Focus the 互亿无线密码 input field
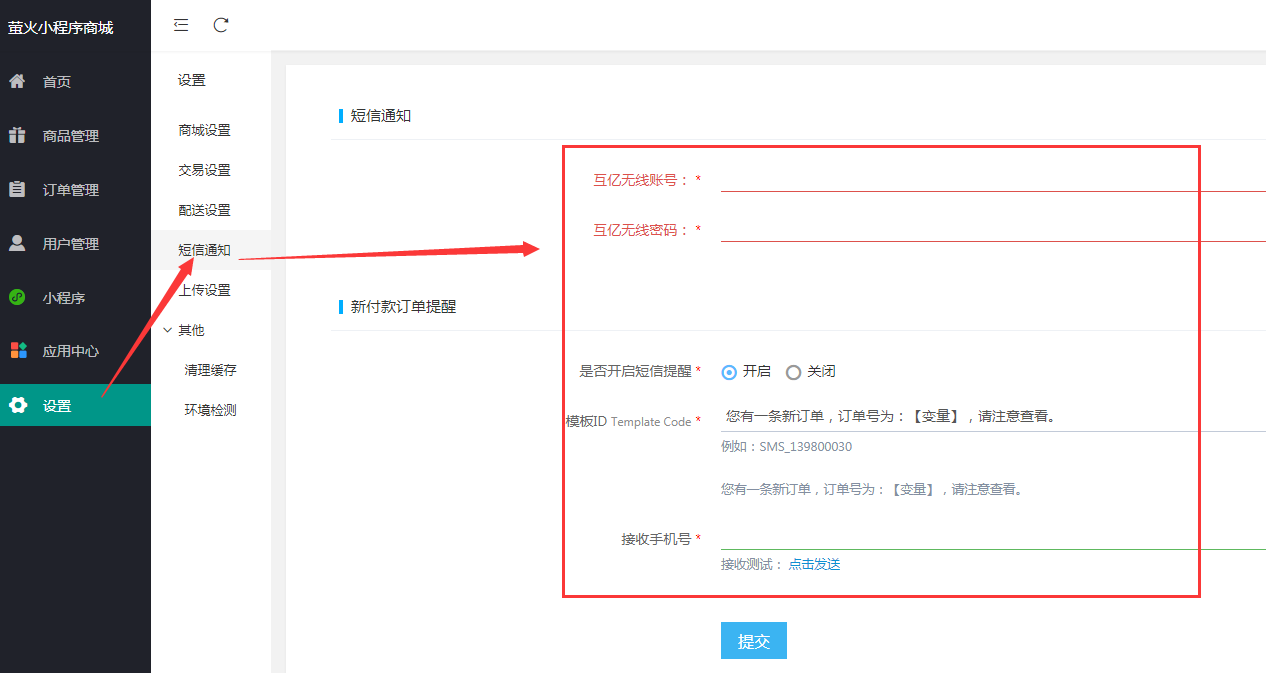This screenshot has height=673, width=1266. pyautogui.click(x=993, y=229)
